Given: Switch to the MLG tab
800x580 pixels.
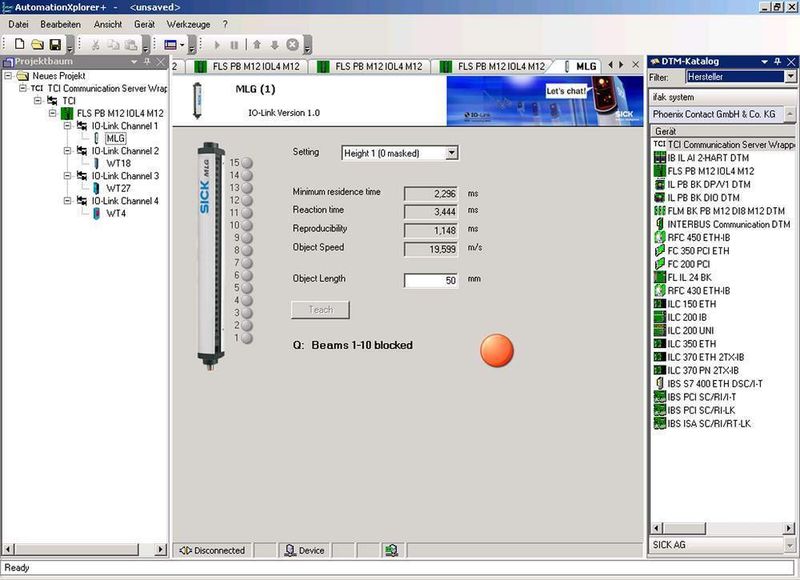Looking at the screenshot, I should (x=585, y=67).
